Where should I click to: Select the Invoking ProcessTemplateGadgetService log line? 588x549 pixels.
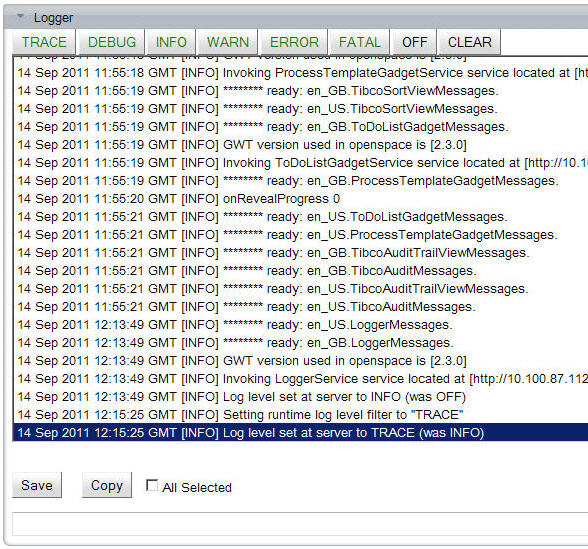[301, 73]
